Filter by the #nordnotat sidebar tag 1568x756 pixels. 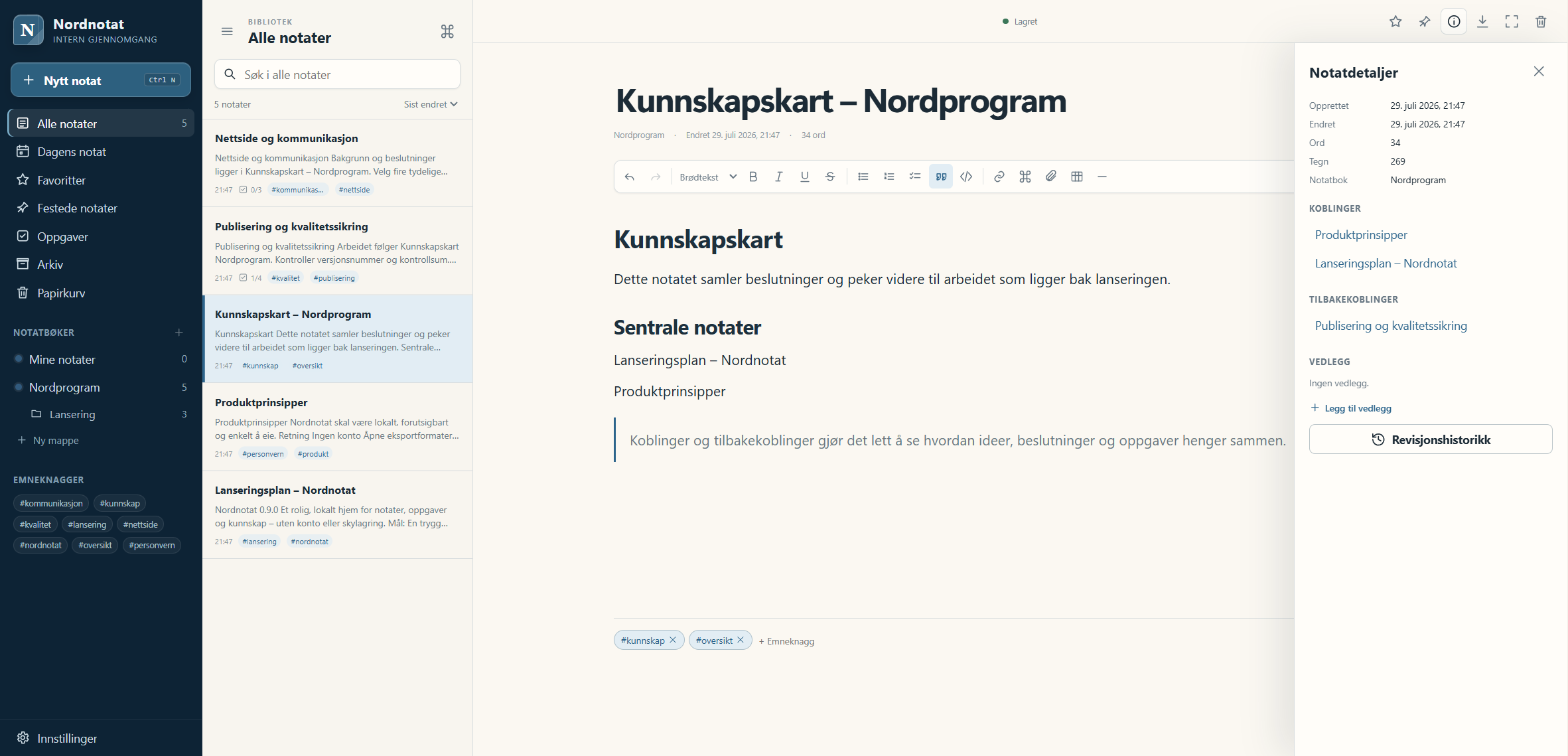40,545
